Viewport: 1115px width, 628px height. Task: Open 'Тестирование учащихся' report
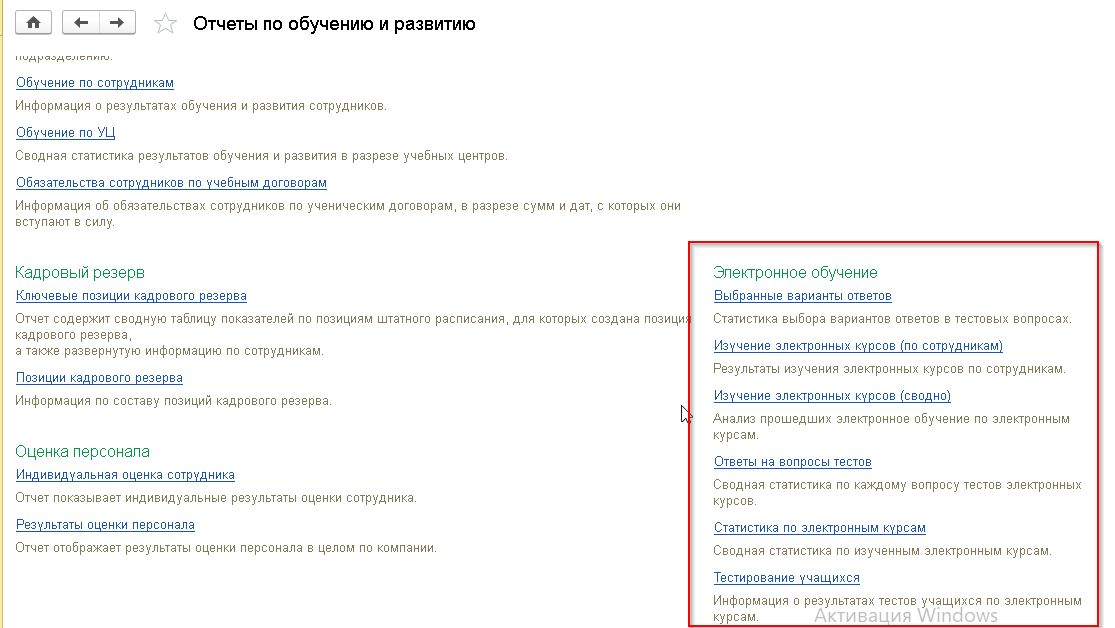click(x=786, y=578)
